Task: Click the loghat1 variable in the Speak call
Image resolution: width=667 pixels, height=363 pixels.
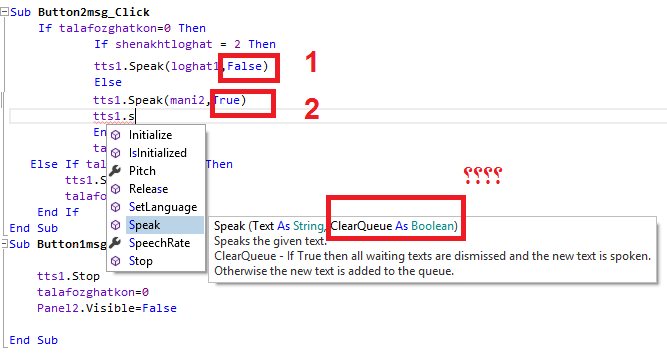Action: click(195, 66)
